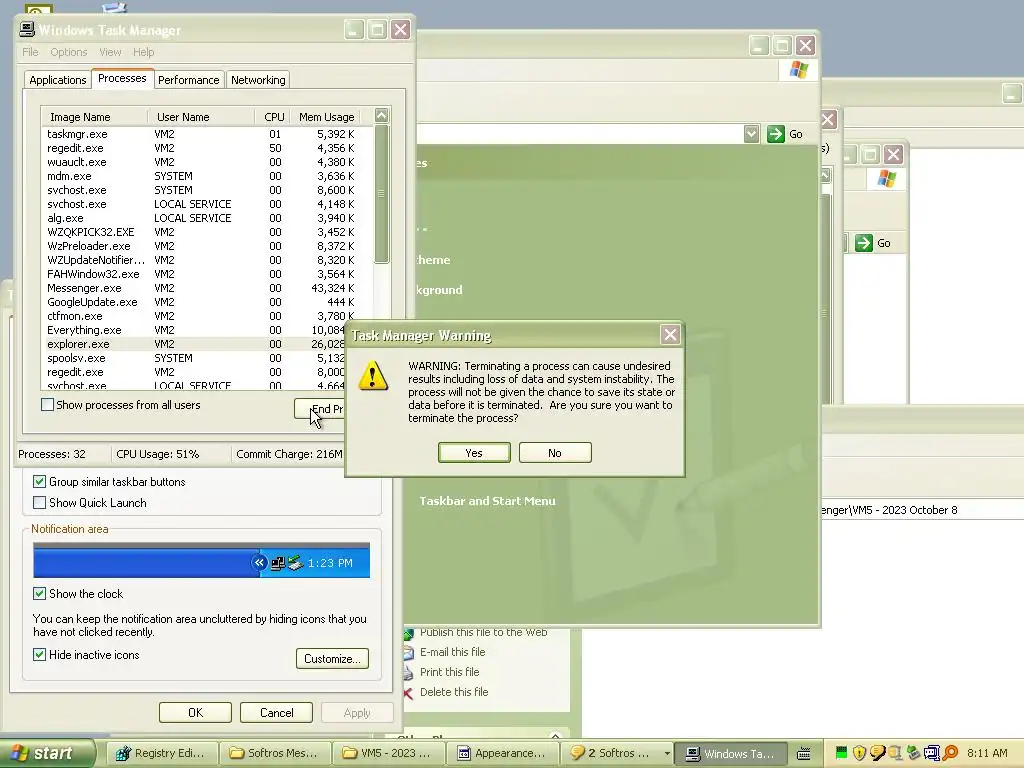Switch to the VM5 - 2023 folder taskbar button
Screen dimensions: 1024x768
(x=387, y=753)
